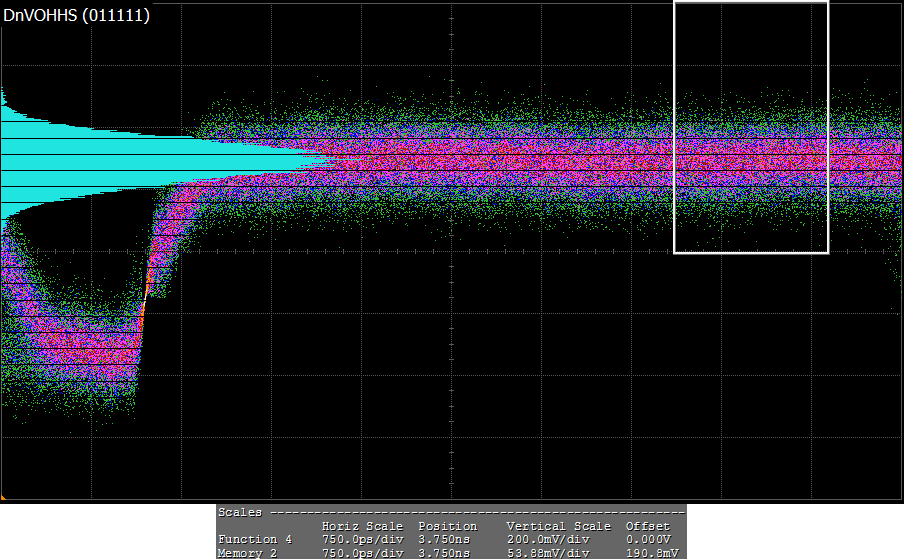This screenshot has width=904, height=559.
Task: Select the Function 4 row label
Action: tap(255, 540)
